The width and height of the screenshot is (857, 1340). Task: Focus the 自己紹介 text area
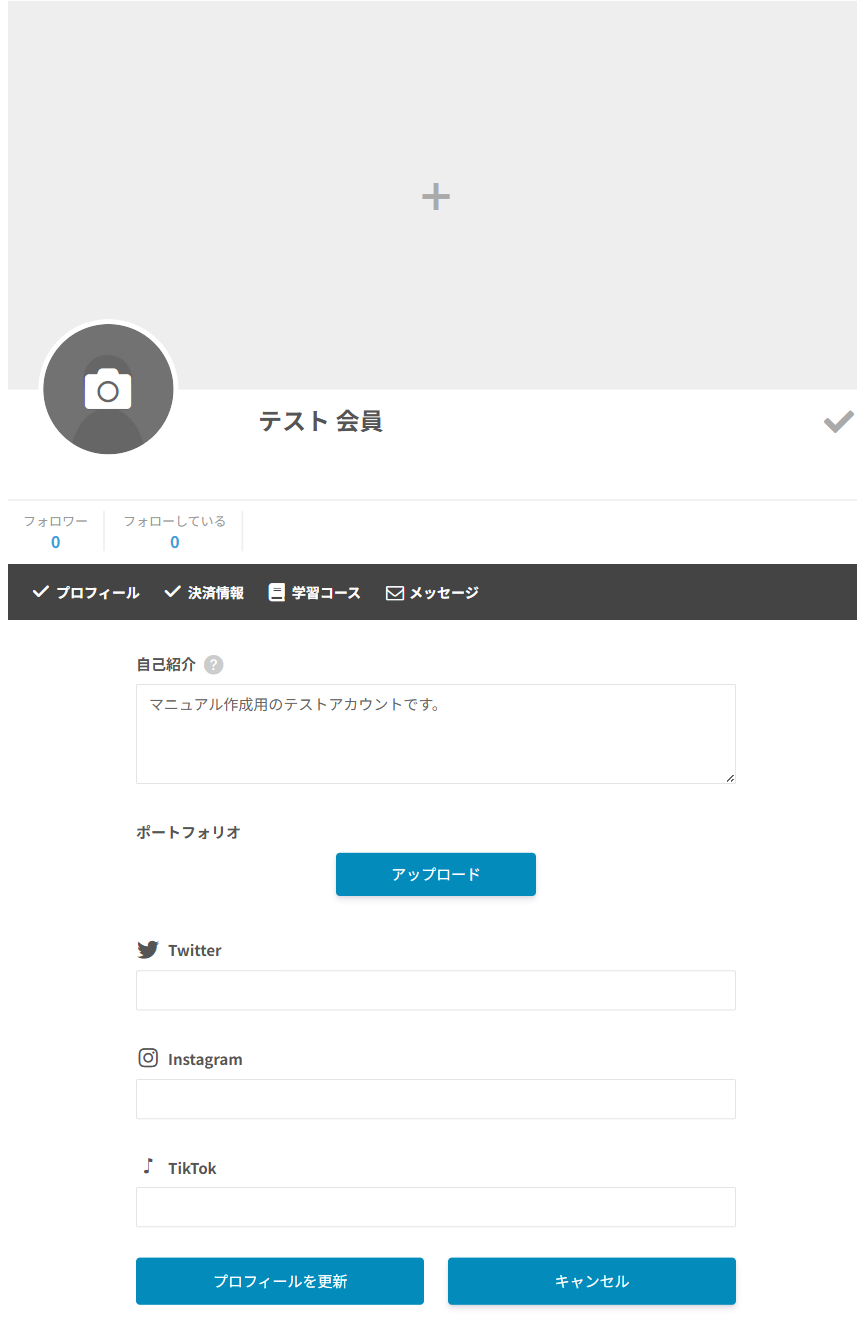436,734
